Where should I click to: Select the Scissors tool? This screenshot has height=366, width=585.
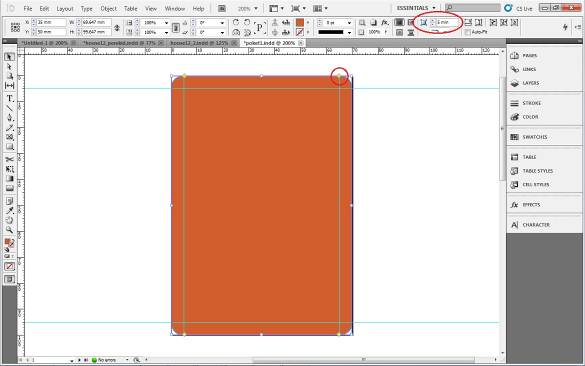[9, 160]
